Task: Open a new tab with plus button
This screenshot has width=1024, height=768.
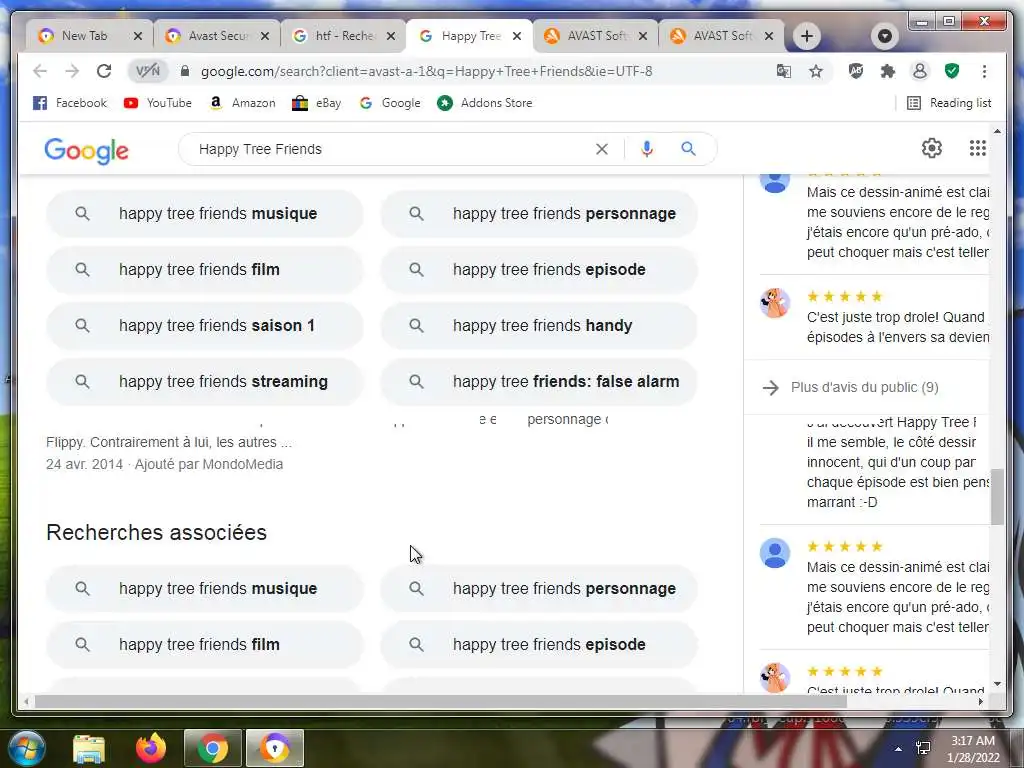Action: pyautogui.click(x=807, y=36)
